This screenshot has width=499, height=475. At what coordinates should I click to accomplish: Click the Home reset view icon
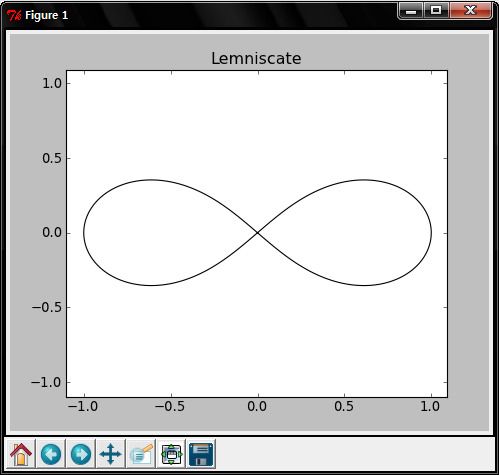(x=21, y=454)
